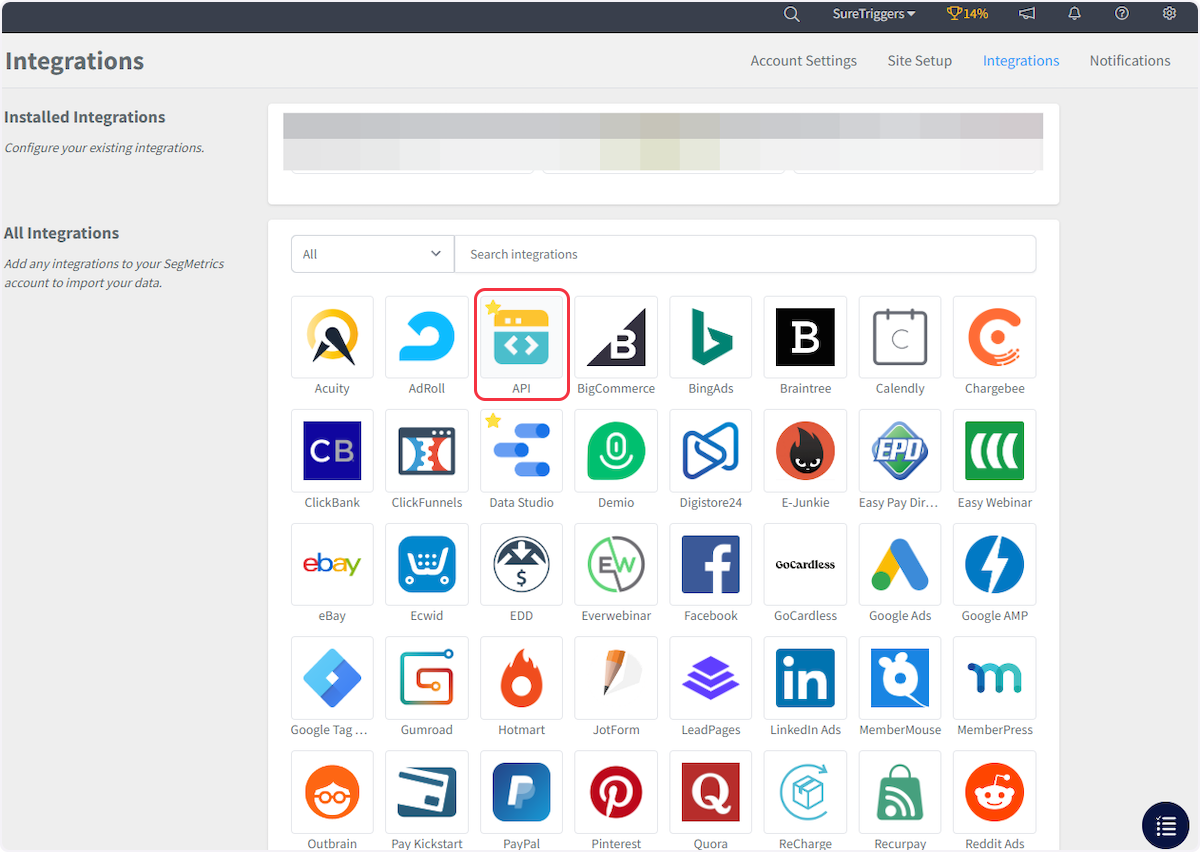
Task: Add the LeadPages integration
Action: click(x=711, y=678)
